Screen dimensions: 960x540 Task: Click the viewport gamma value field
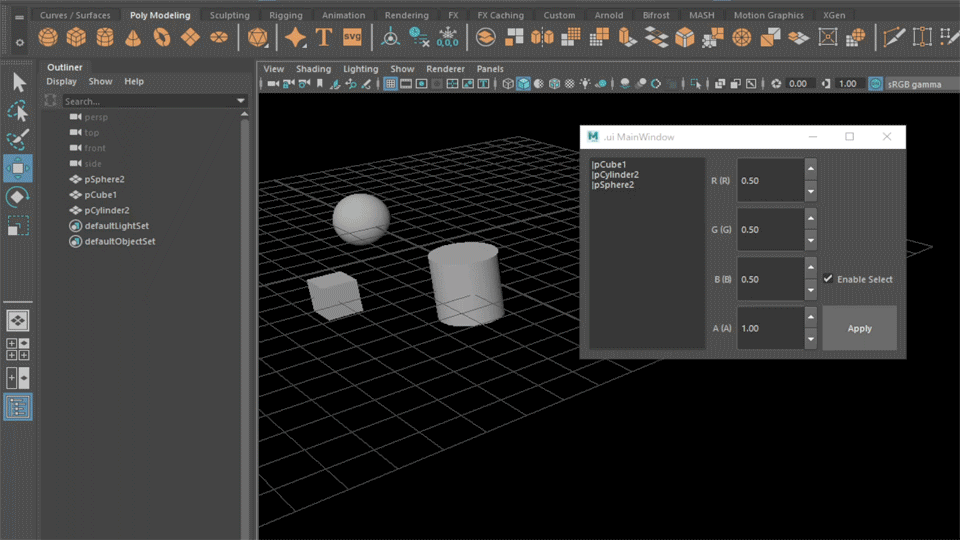pyautogui.click(x=848, y=84)
